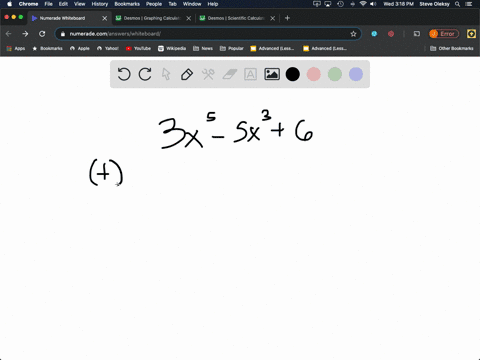Open the Apple menu
Viewport: 480px width, 360px height.
tap(9, 4)
